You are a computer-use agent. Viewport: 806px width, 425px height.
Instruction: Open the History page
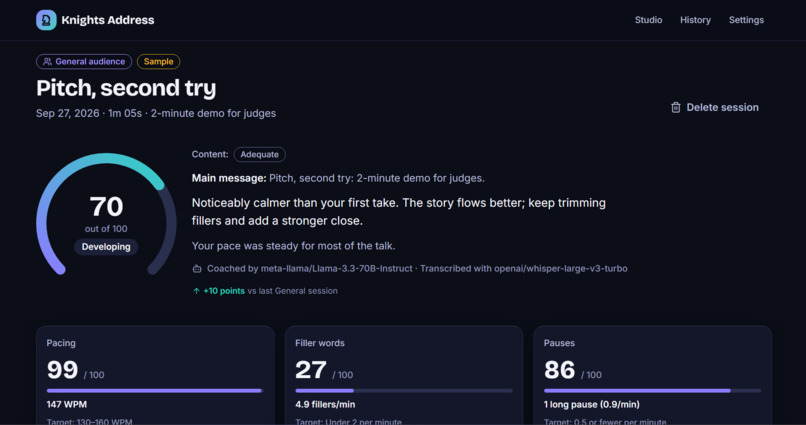(x=695, y=20)
